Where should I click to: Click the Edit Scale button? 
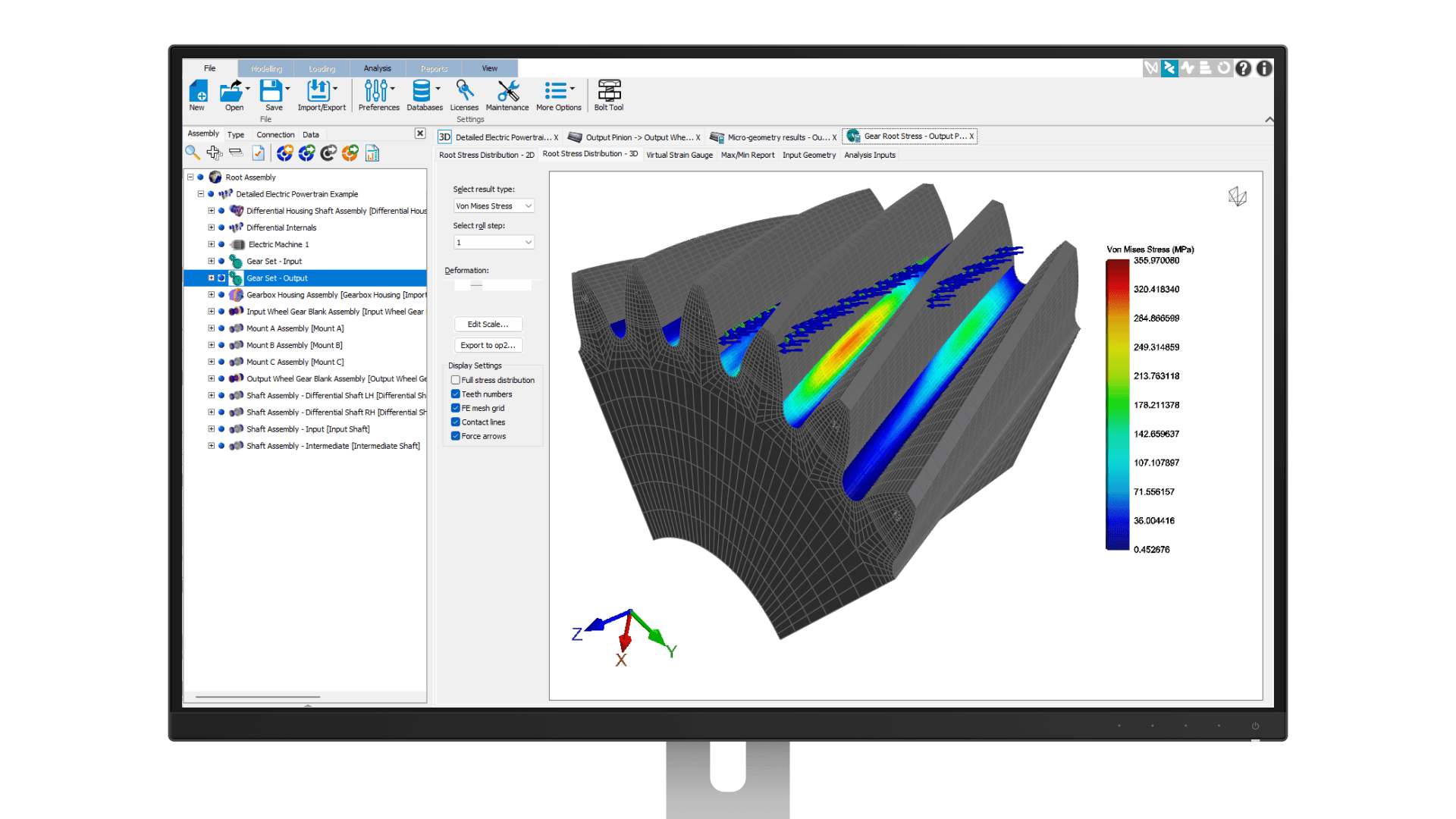pos(488,324)
